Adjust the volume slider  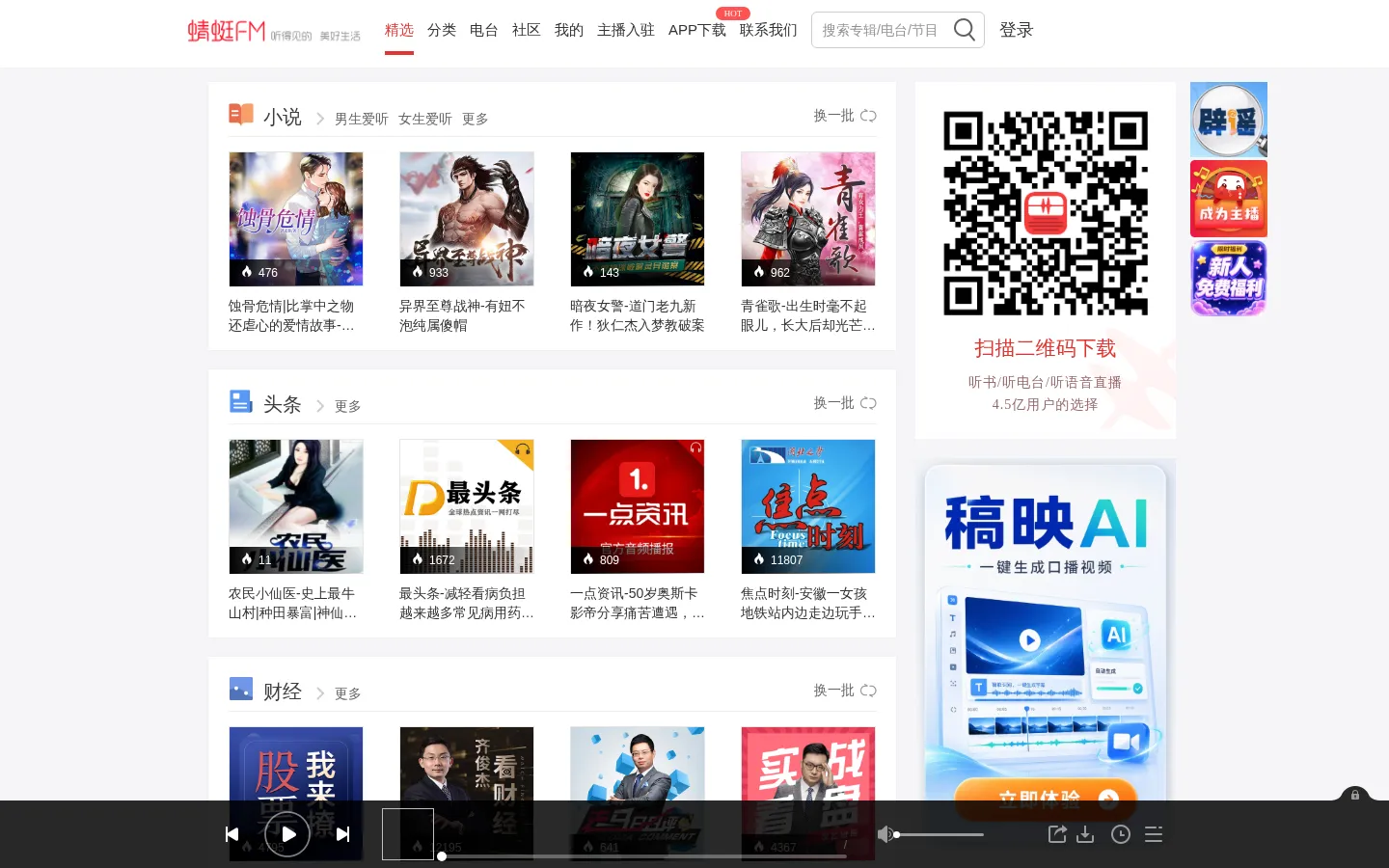(940, 834)
